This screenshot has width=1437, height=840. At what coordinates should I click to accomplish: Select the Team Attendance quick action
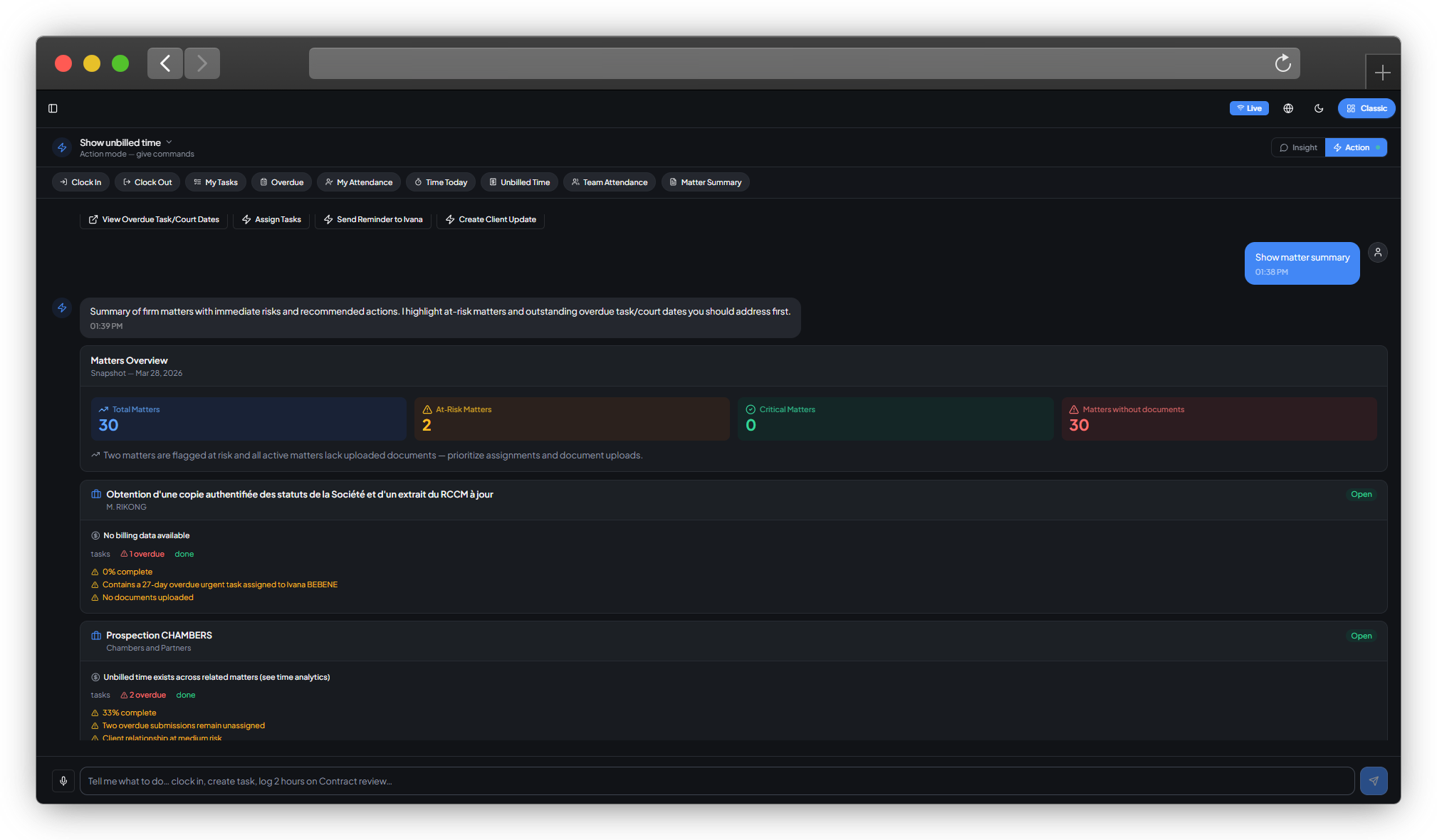(609, 182)
